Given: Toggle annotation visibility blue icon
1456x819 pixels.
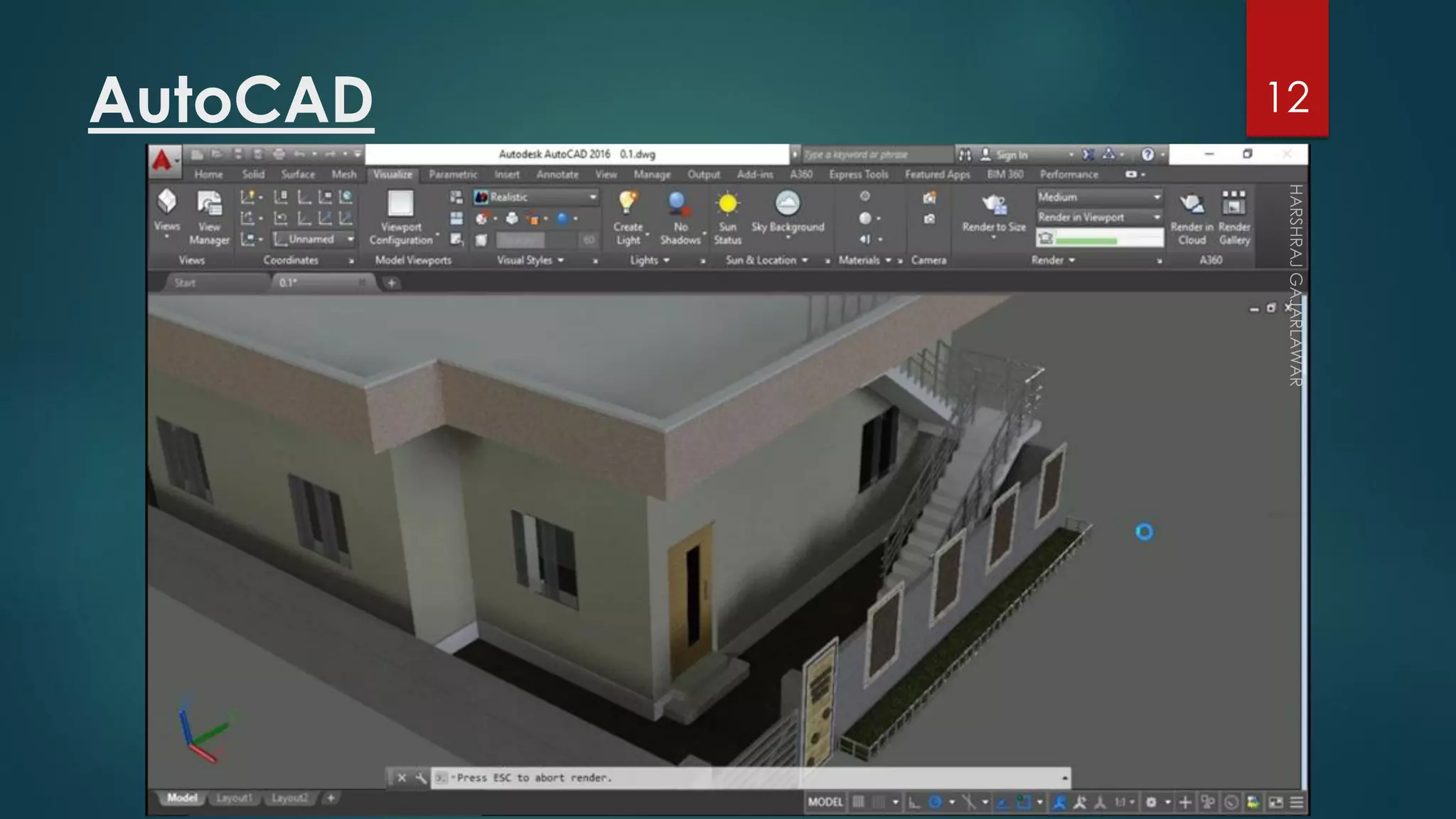Looking at the screenshot, I should [1059, 802].
